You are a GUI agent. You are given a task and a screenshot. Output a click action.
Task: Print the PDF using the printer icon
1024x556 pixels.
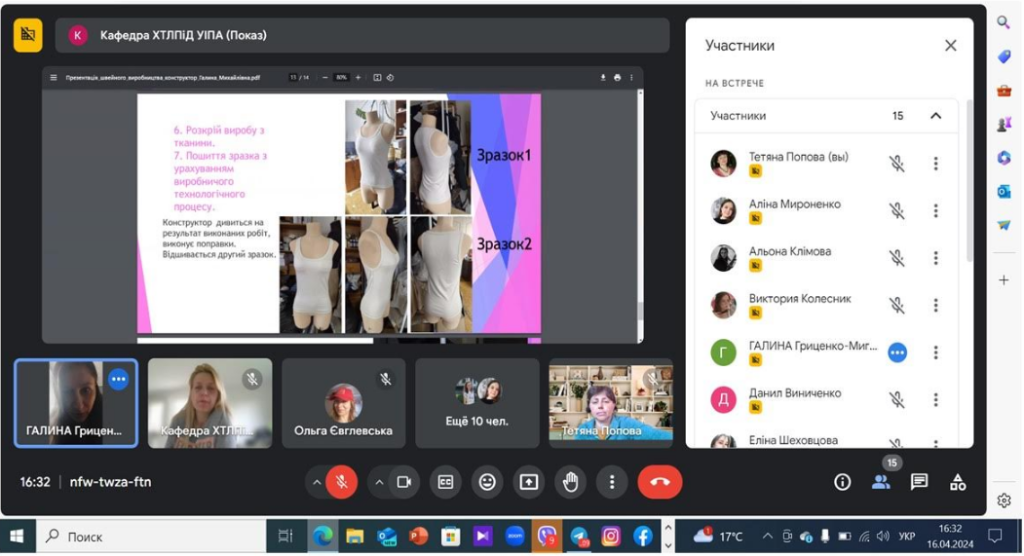[x=617, y=77]
